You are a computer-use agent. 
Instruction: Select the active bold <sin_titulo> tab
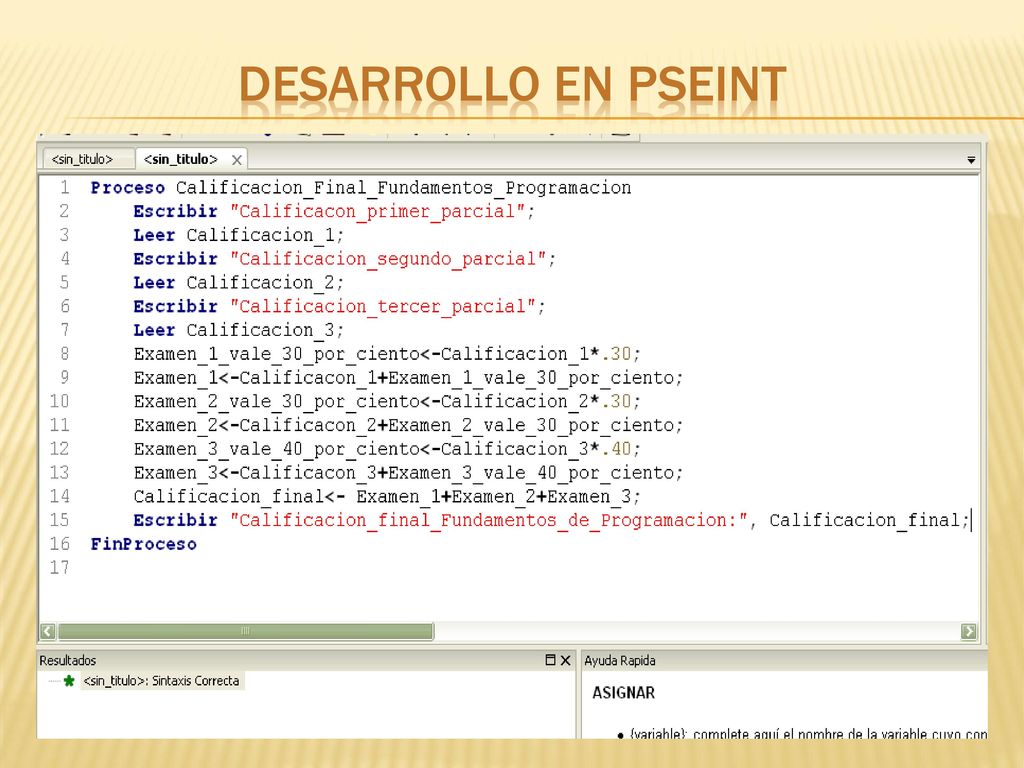[x=180, y=159]
